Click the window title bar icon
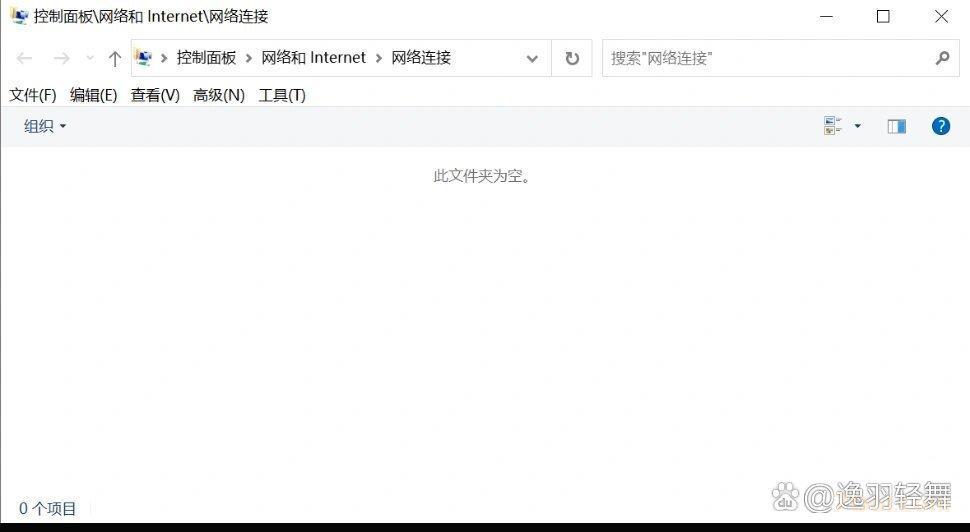 click(x=19, y=16)
